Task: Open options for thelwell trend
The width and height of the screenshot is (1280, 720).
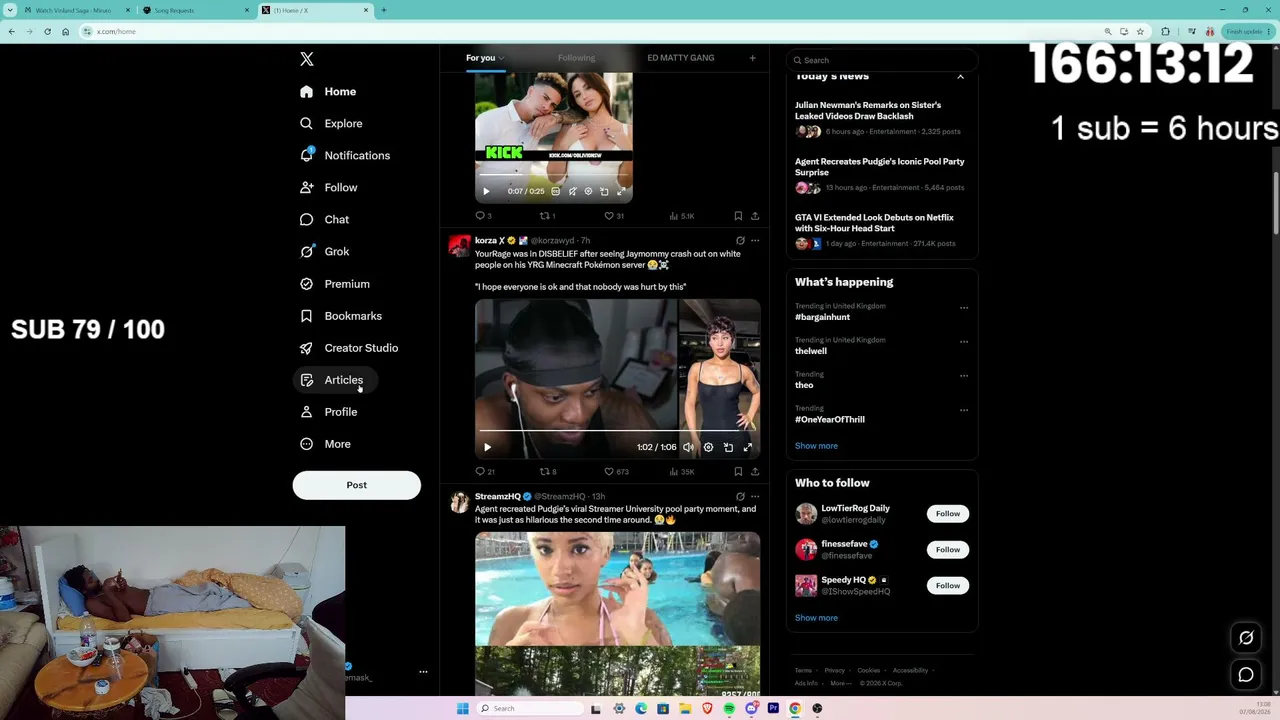Action: (x=964, y=342)
